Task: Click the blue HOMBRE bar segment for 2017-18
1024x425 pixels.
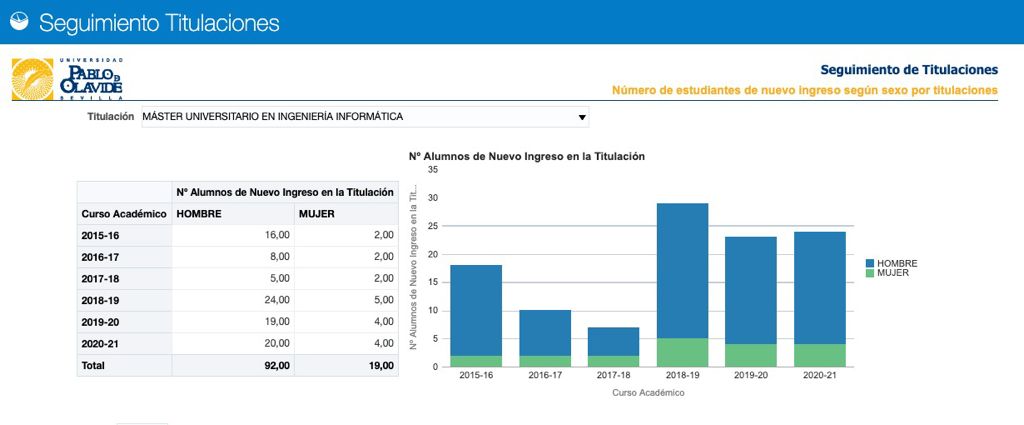Action: pos(613,341)
